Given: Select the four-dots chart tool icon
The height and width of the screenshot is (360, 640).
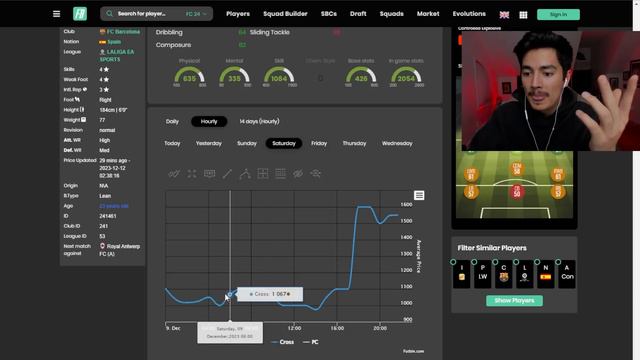Looking at the screenshot, I should click(x=192, y=174).
